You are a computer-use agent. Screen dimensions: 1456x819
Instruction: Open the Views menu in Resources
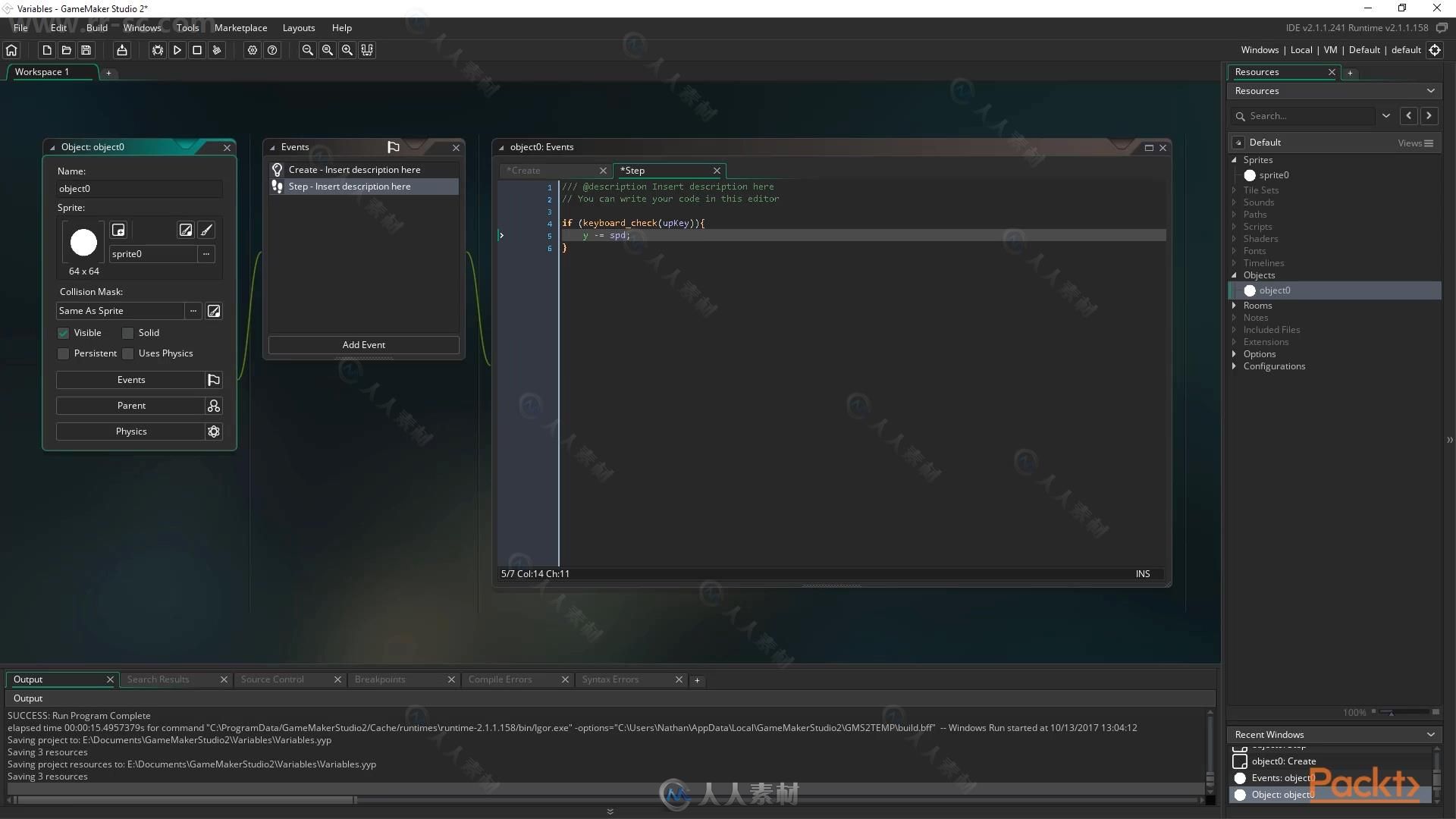pyautogui.click(x=1415, y=143)
